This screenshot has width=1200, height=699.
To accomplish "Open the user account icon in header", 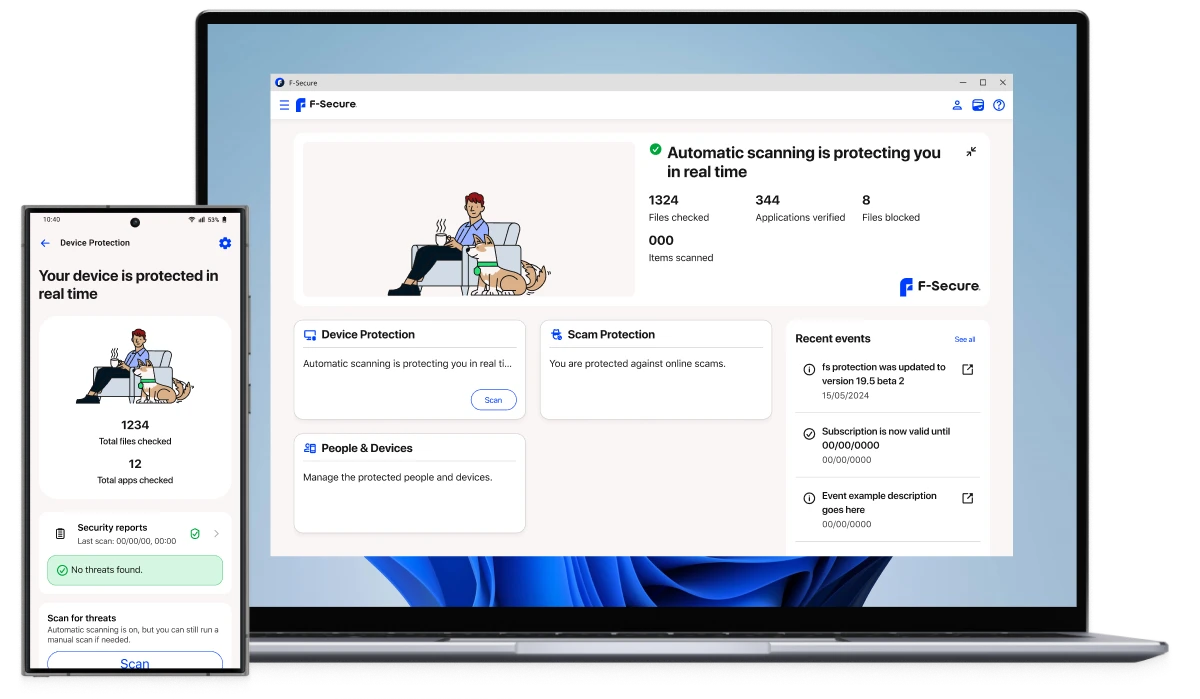I will click(957, 105).
